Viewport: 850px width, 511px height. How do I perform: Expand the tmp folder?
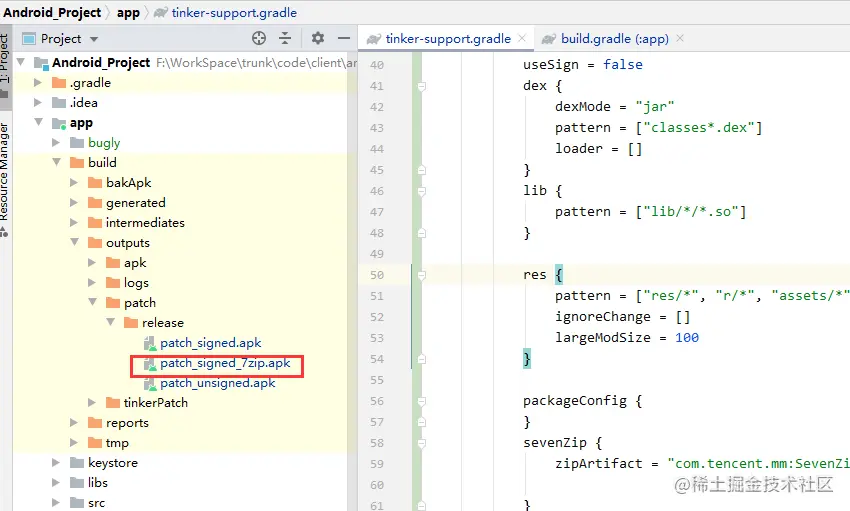click(74, 443)
